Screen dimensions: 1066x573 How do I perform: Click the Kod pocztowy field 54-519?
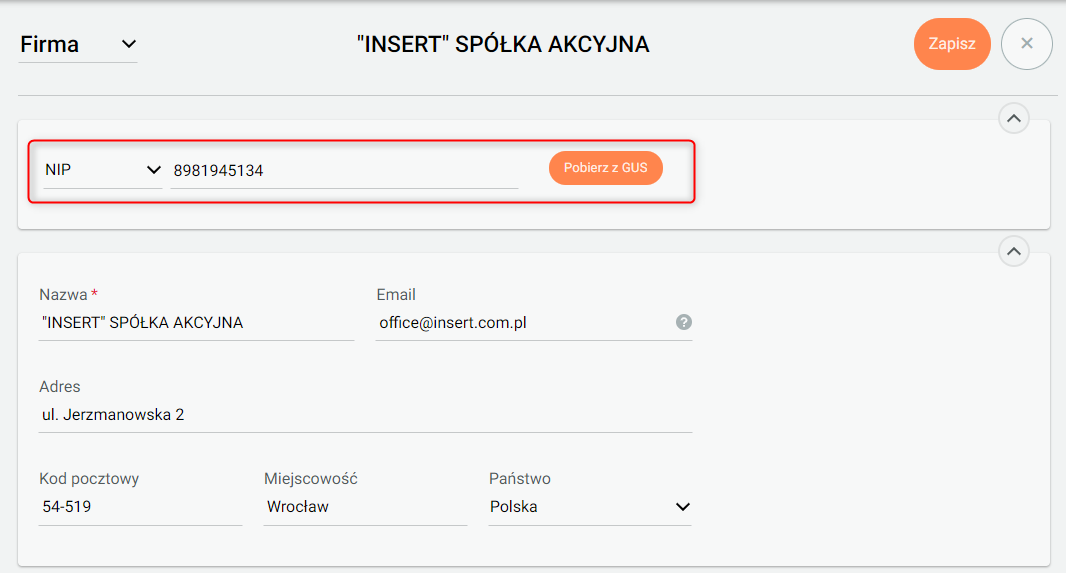(x=139, y=507)
